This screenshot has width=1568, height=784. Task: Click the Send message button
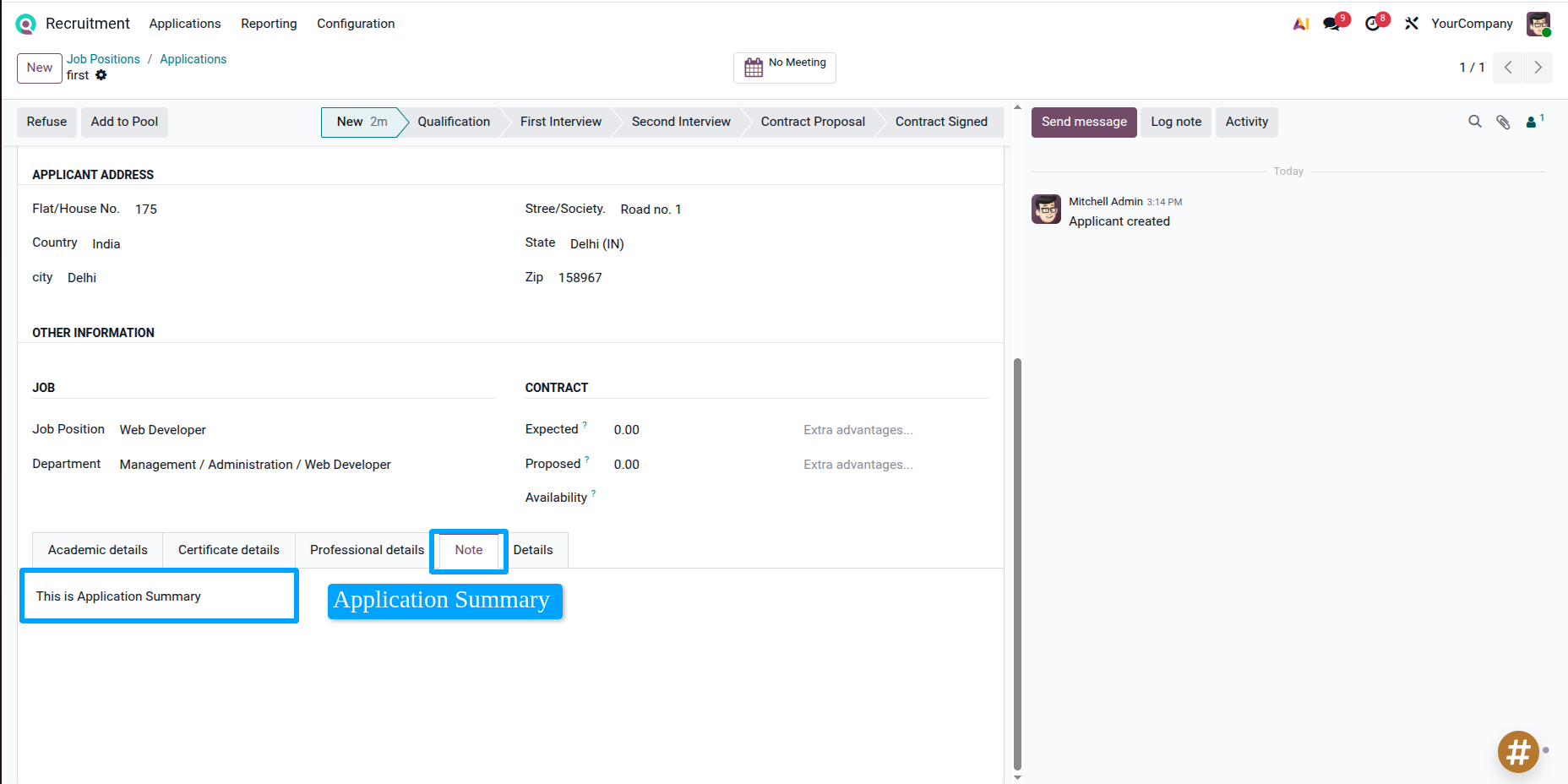coord(1084,122)
